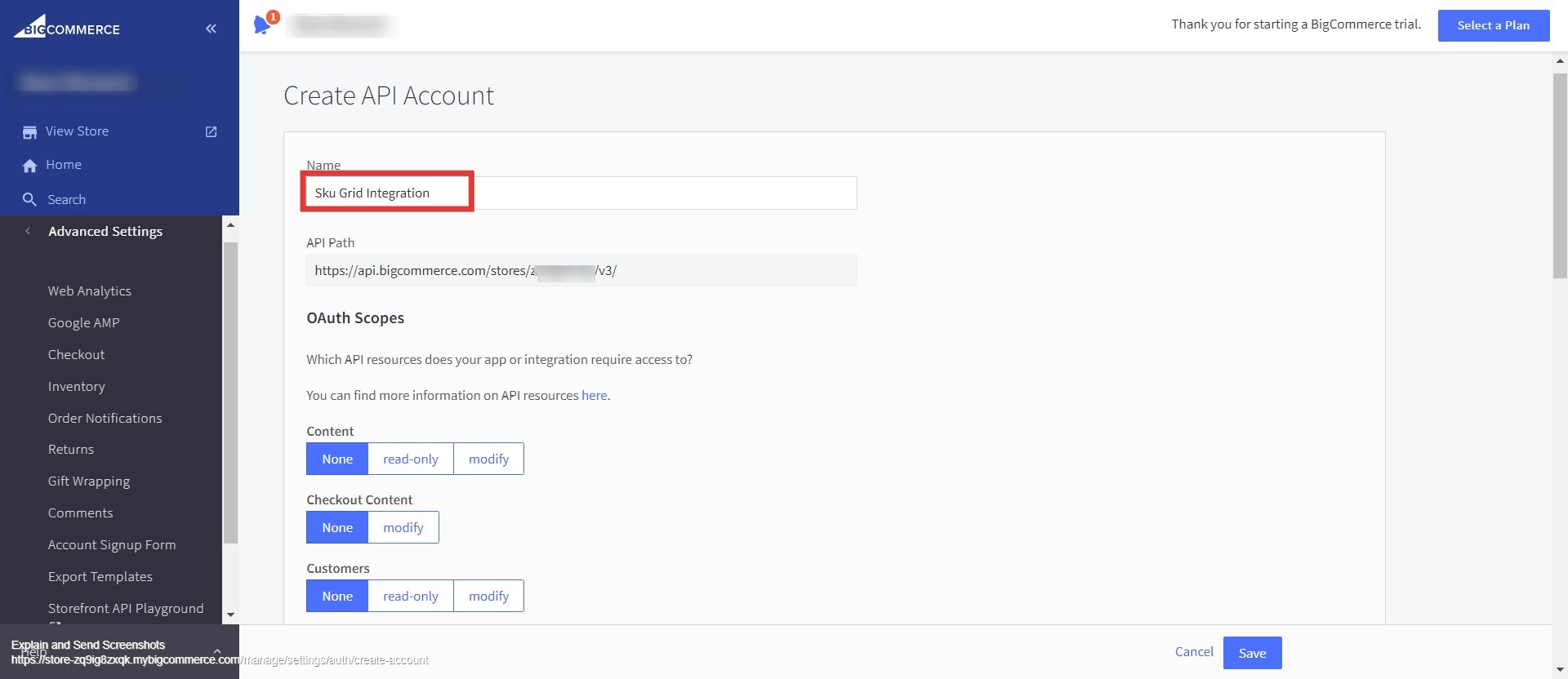Open Inventory settings
Image resolution: width=1568 pixels, height=679 pixels.
coord(76,386)
